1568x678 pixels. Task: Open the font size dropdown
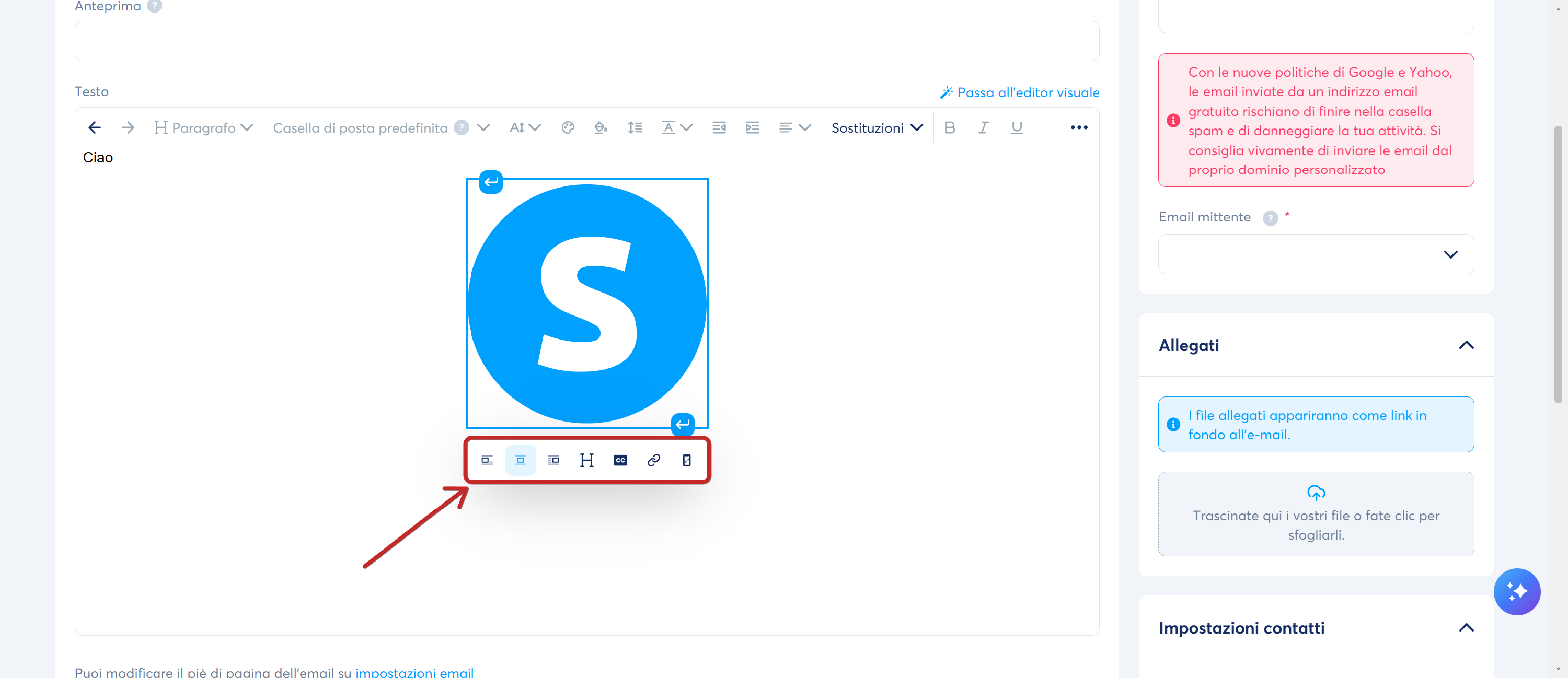[x=525, y=127]
